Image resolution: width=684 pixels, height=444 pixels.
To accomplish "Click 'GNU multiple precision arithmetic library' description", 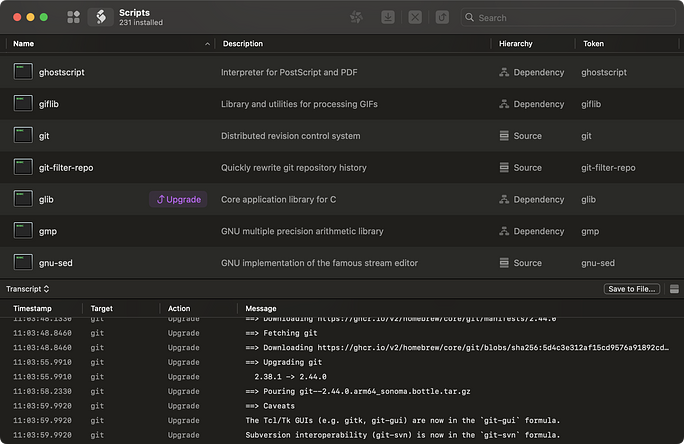I will 302,231.
